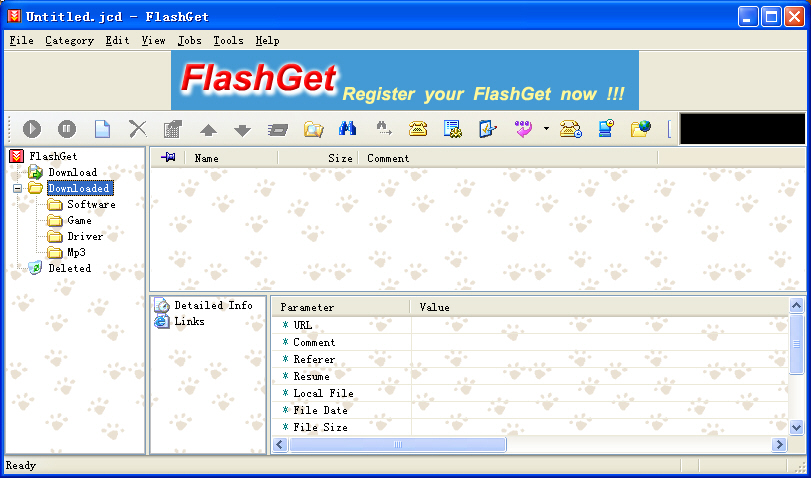Select the Detailed Info item

click(x=213, y=305)
